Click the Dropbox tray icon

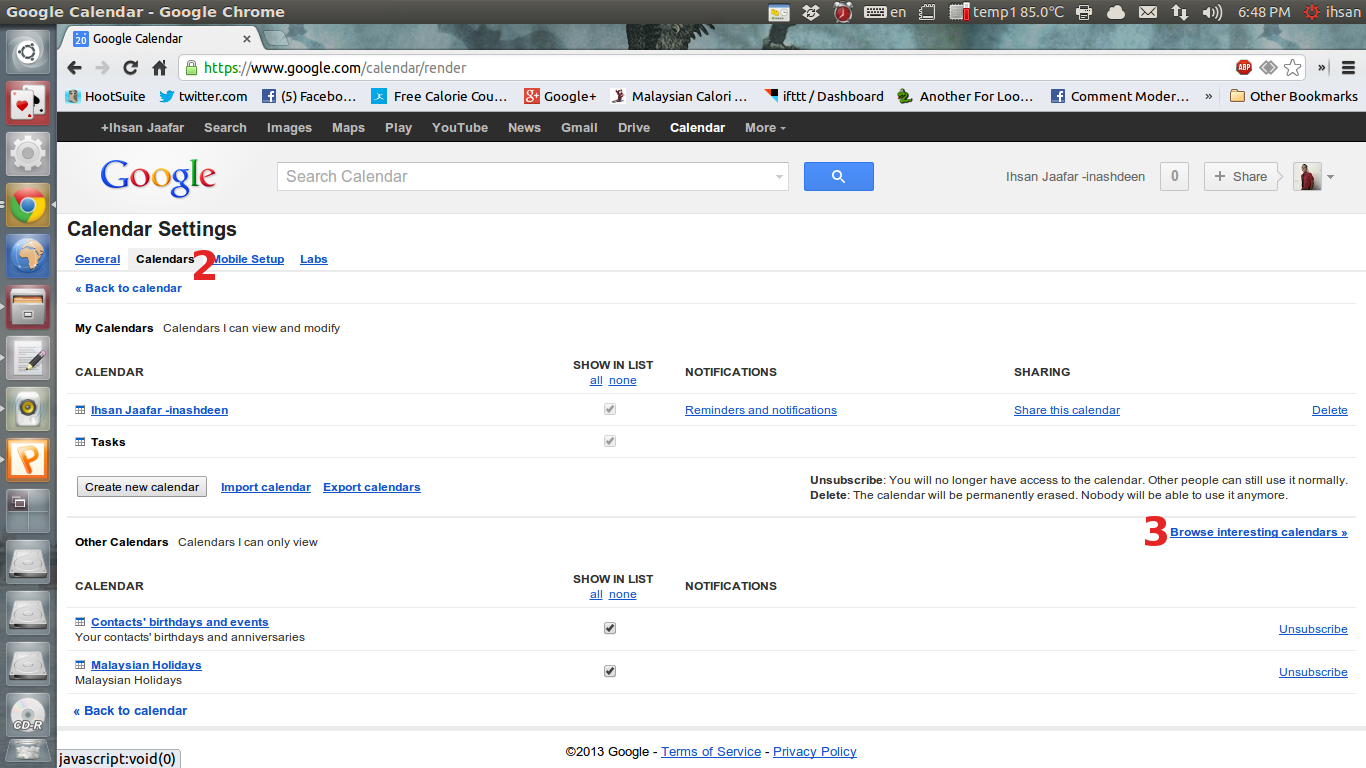coord(811,12)
